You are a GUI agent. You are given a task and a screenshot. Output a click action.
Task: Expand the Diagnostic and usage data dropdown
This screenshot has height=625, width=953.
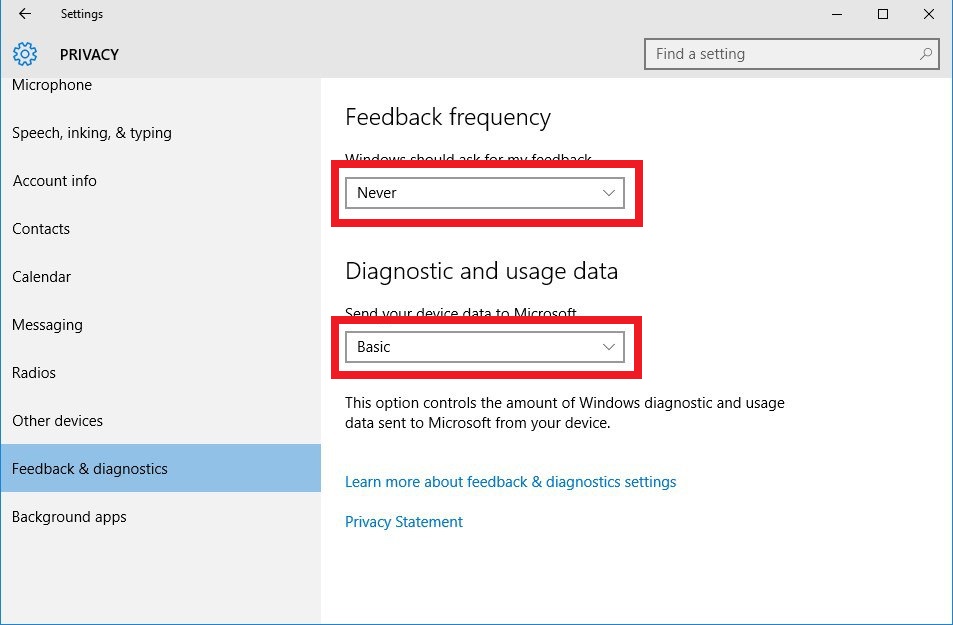pos(485,347)
